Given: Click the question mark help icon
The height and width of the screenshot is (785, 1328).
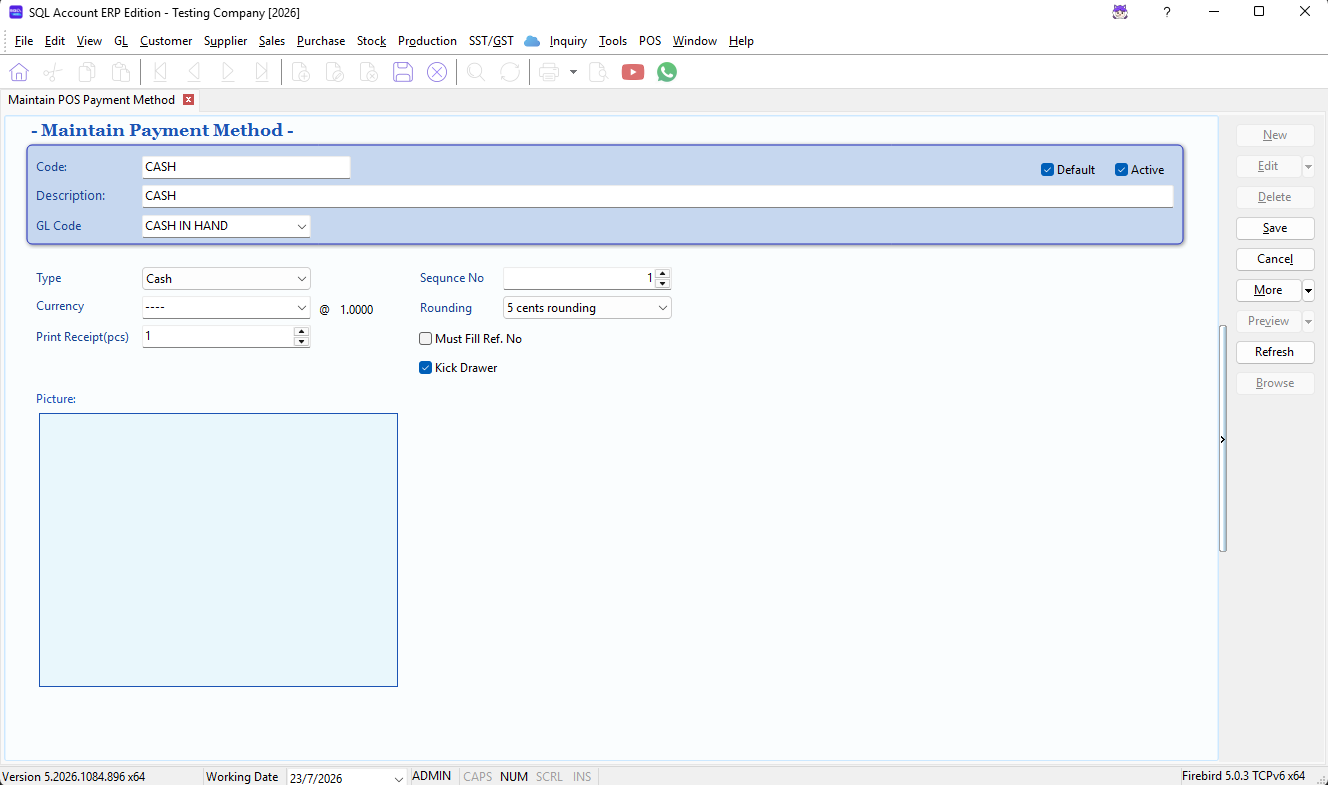Looking at the screenshot, I should [x=1166, y=12].
